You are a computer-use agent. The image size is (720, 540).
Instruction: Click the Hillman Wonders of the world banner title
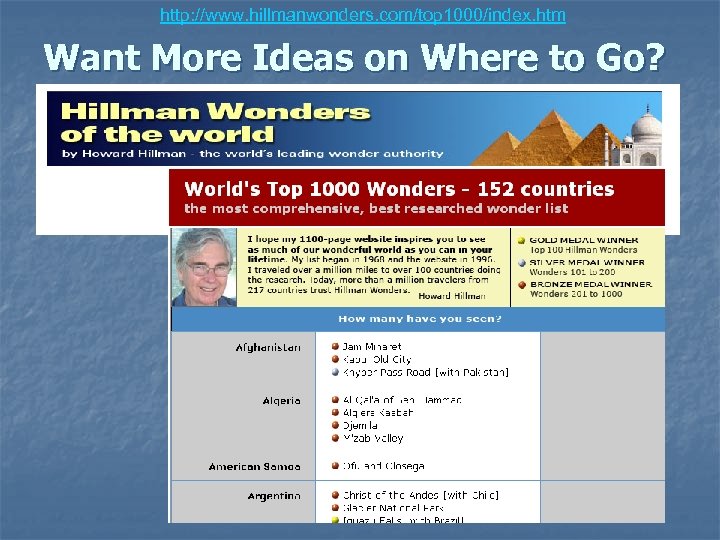(x=215, y=123)
